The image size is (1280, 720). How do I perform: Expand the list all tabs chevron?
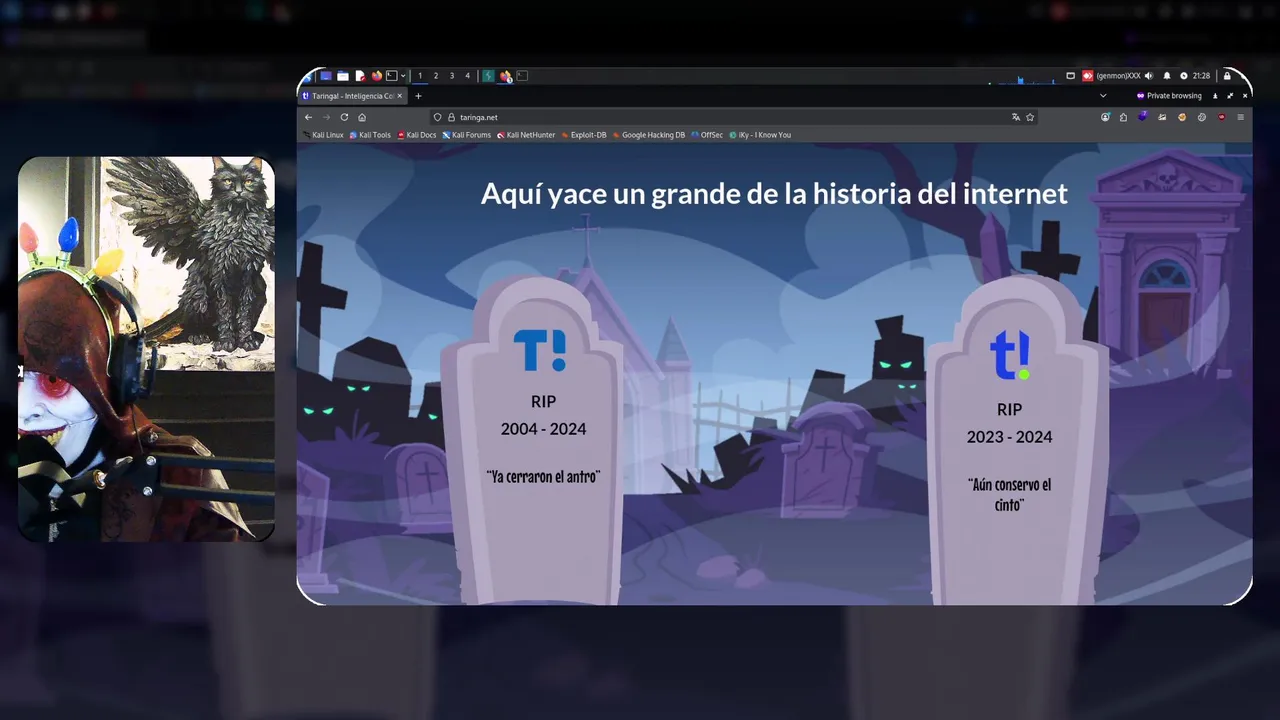click(x=1103, y=96)
